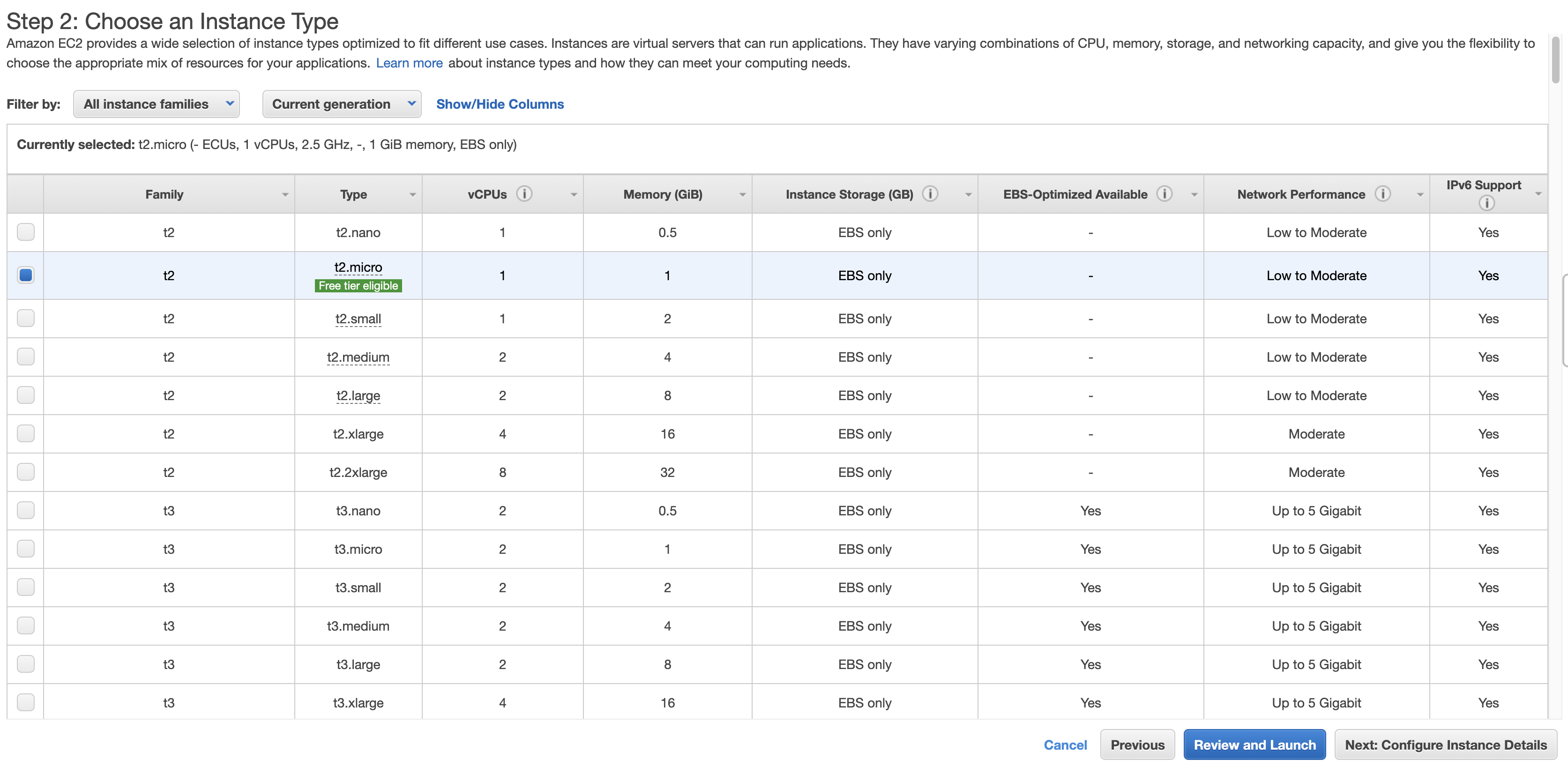Uncheck the selected t2.micro checkbox
The height and width of the screenshot is (774, 1568).
point(26,275)
